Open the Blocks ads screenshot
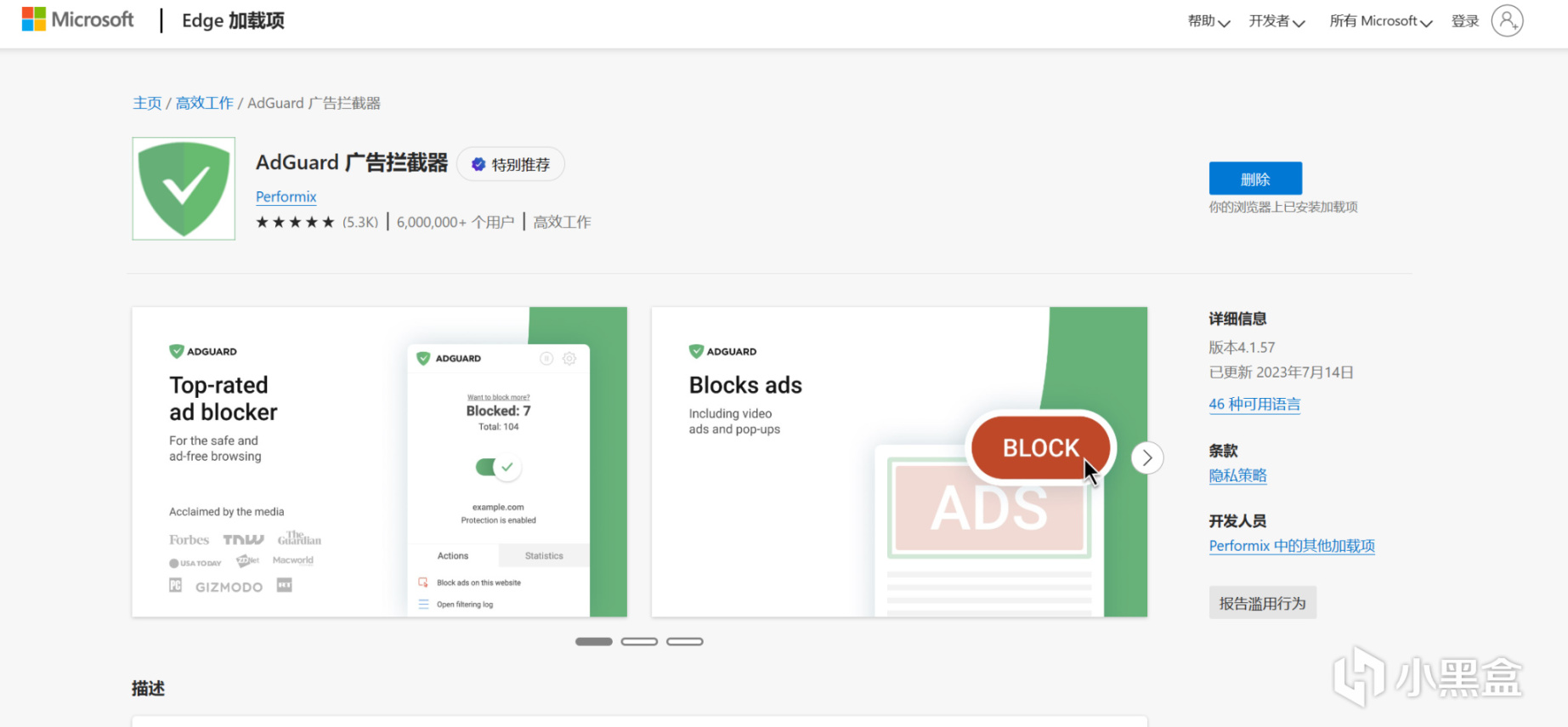Screen dimensions: 1568x727 (x=899, y=462)
